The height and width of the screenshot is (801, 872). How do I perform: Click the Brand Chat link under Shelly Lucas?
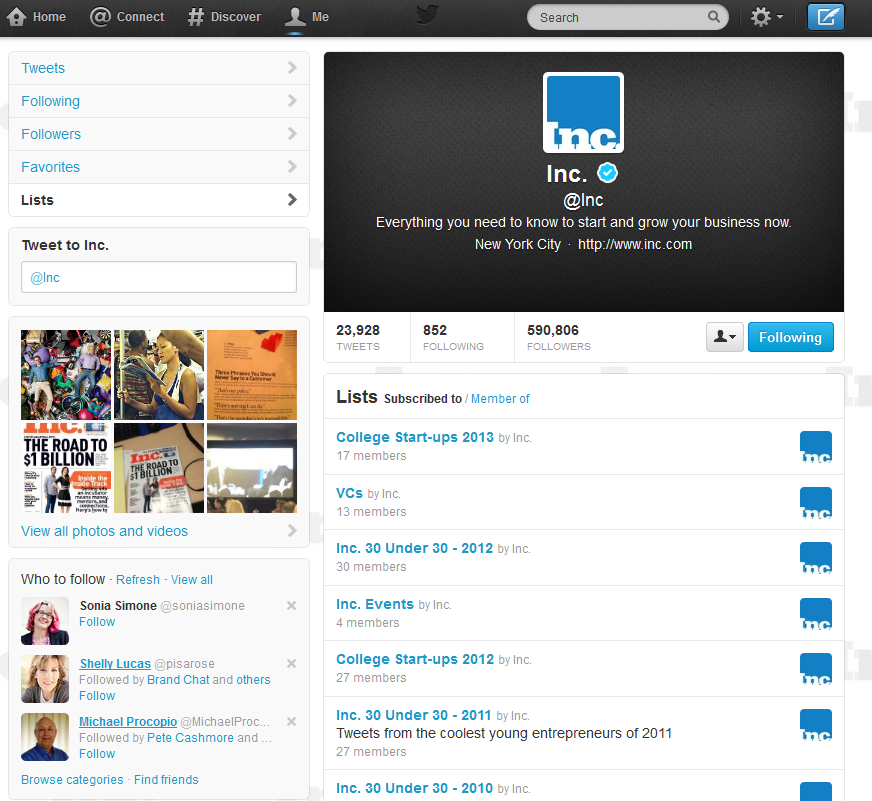[178, 679]
